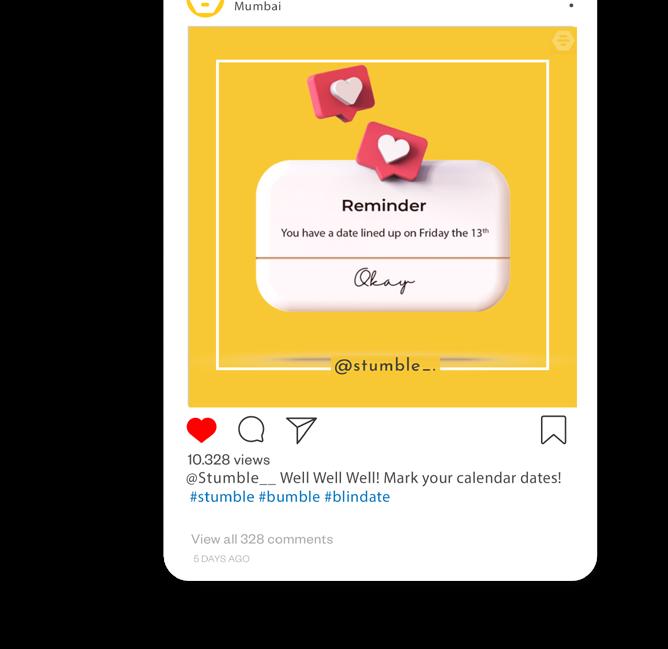Select the Reminder heading text
This screenshot has height=649, width=668.
(383, 205)
